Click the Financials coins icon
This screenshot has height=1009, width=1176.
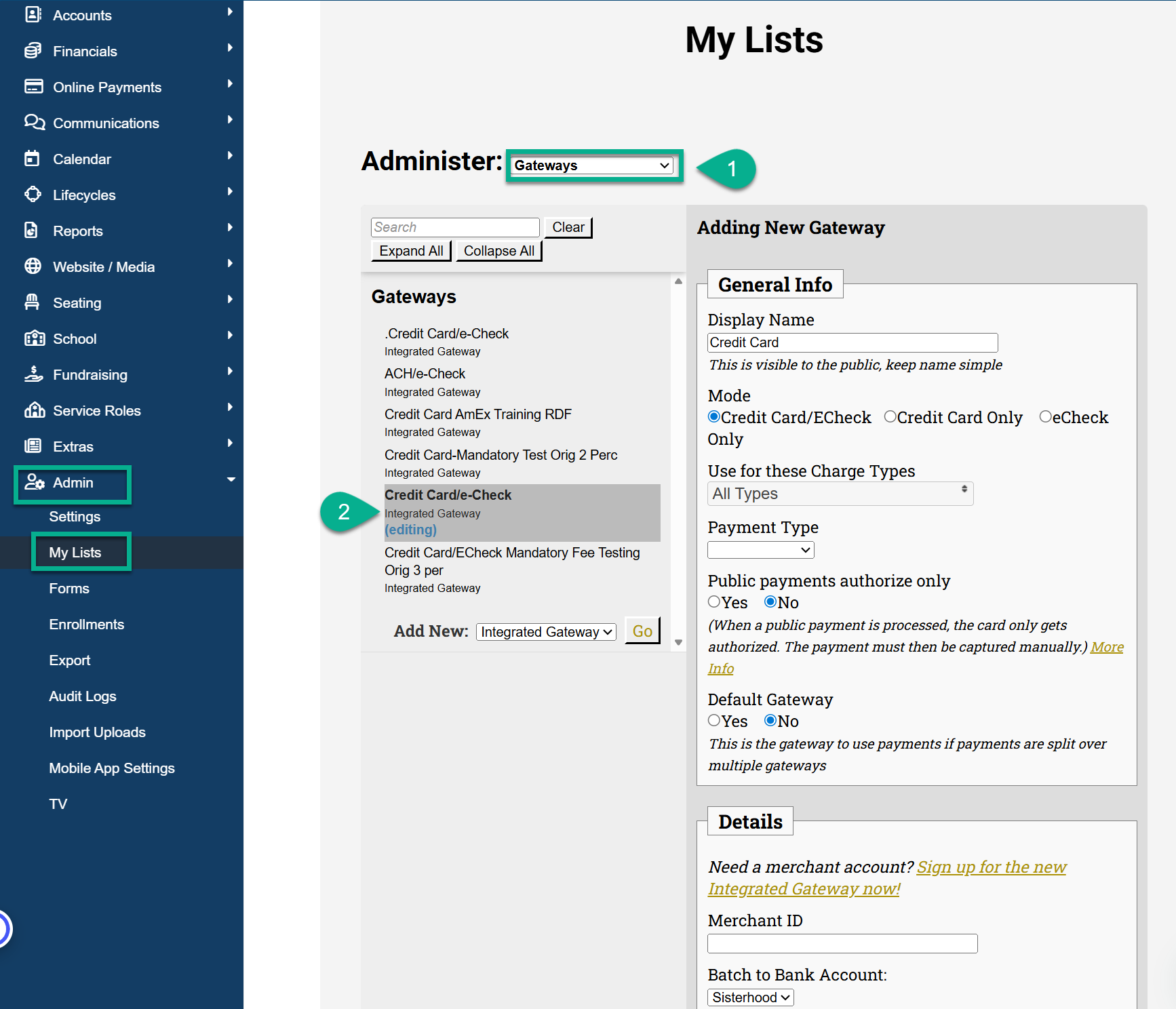(x=33, y=51)
